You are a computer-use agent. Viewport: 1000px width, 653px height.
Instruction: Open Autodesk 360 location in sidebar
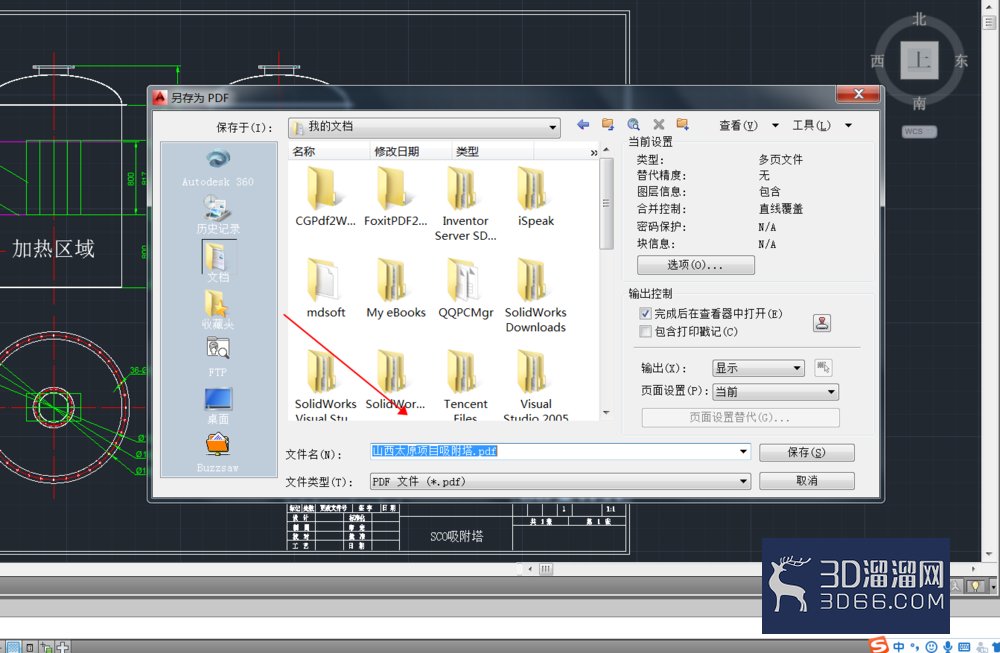click(218, 168)
